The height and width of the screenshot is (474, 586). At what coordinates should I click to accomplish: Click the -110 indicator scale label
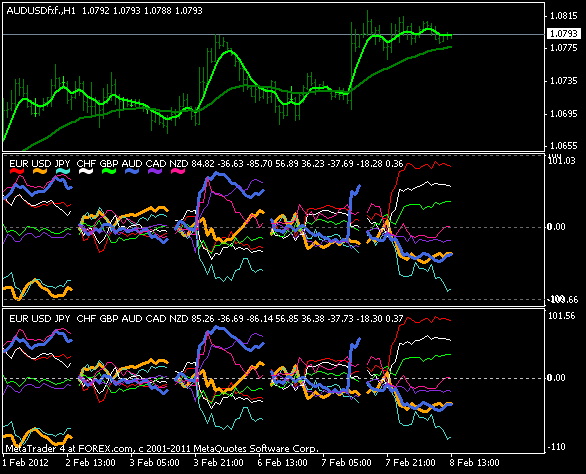[557, 447]
